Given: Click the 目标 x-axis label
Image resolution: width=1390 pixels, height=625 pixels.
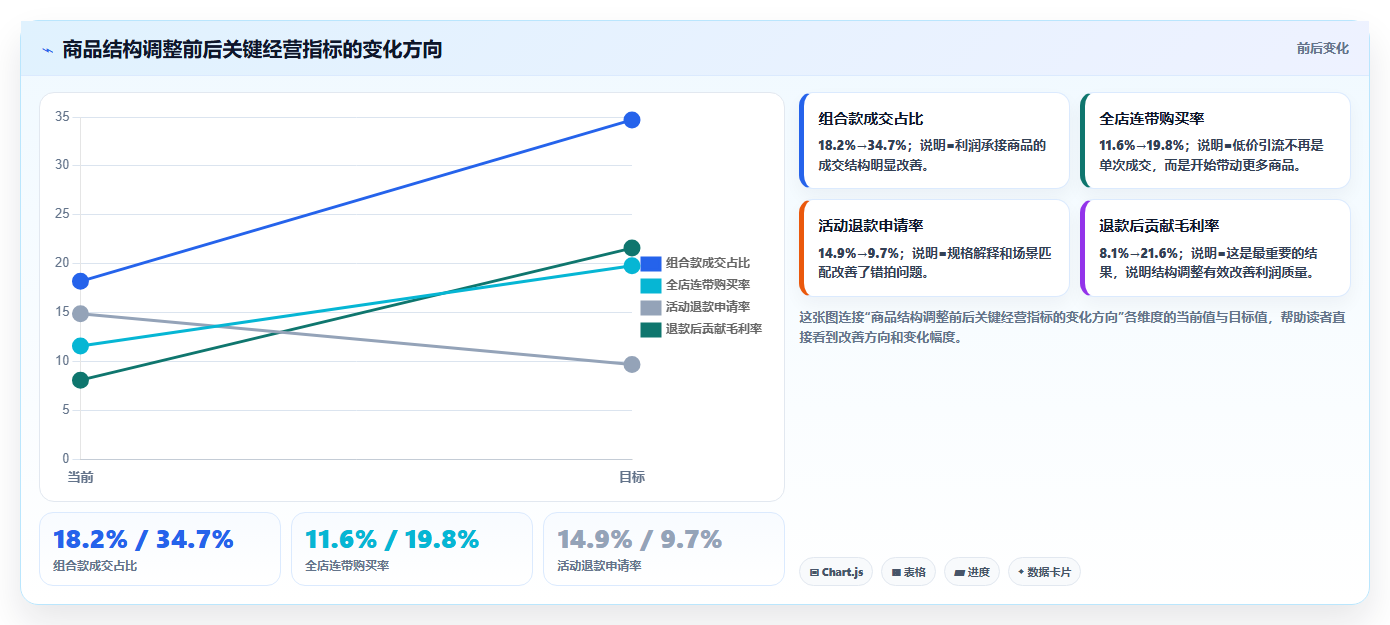Looking at the screenshot, I should click(632, 477).
